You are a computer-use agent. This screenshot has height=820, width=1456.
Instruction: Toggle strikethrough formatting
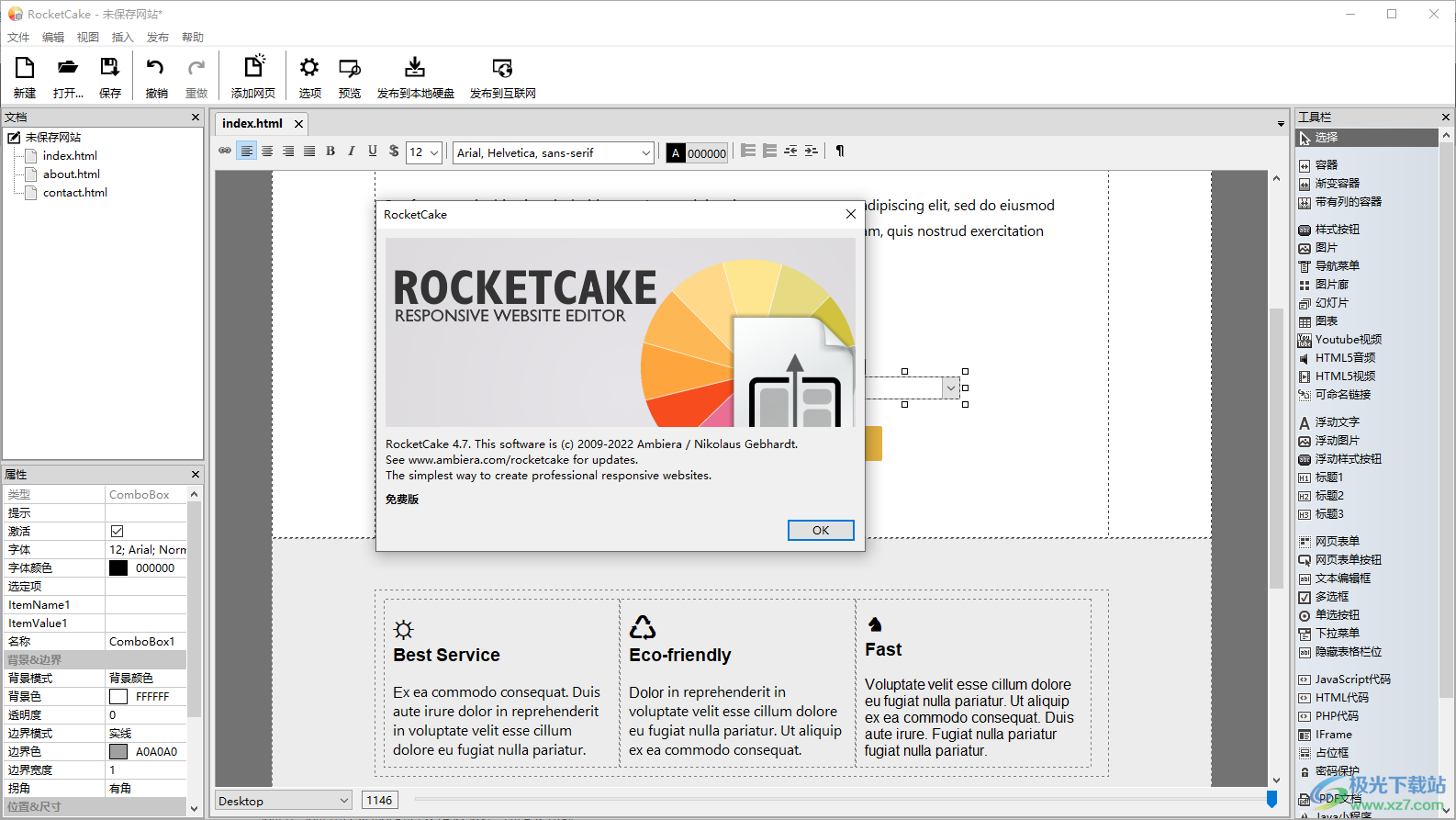[x=394, y=152]
